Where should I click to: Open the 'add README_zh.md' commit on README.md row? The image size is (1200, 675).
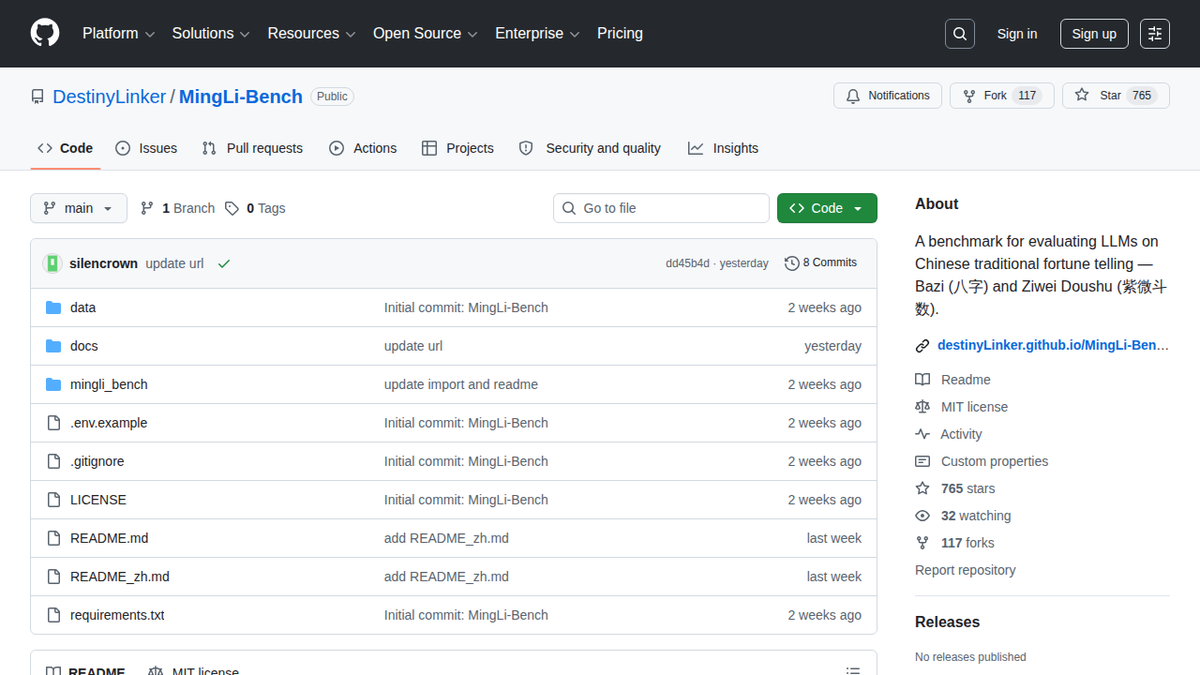(446, 538)
